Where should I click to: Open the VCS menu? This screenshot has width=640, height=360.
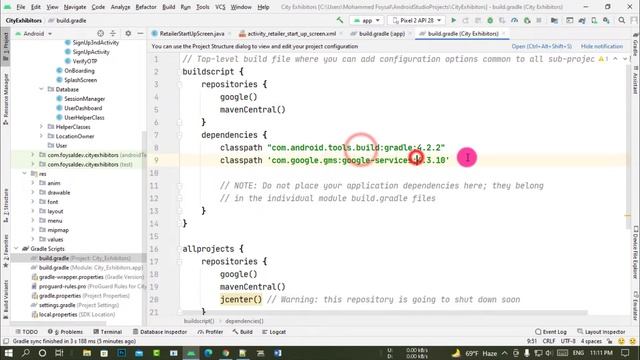[220, 7]
